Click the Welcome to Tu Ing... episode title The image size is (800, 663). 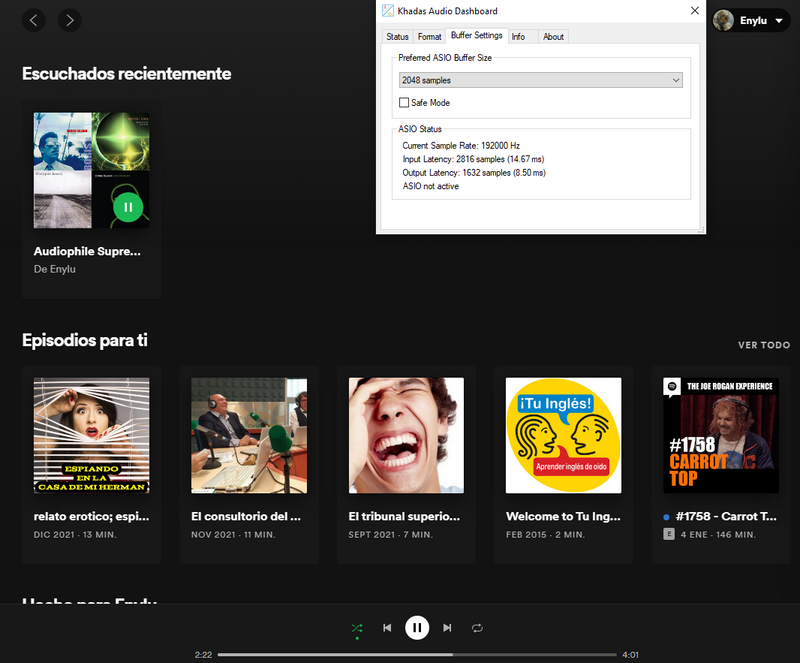(563, 517)
